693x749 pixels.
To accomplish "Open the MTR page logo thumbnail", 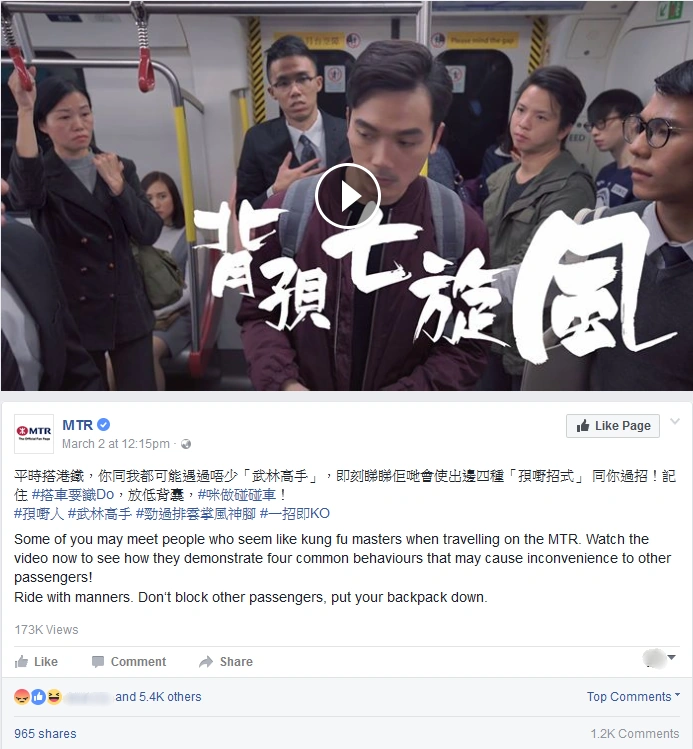I will coord(34,434).
